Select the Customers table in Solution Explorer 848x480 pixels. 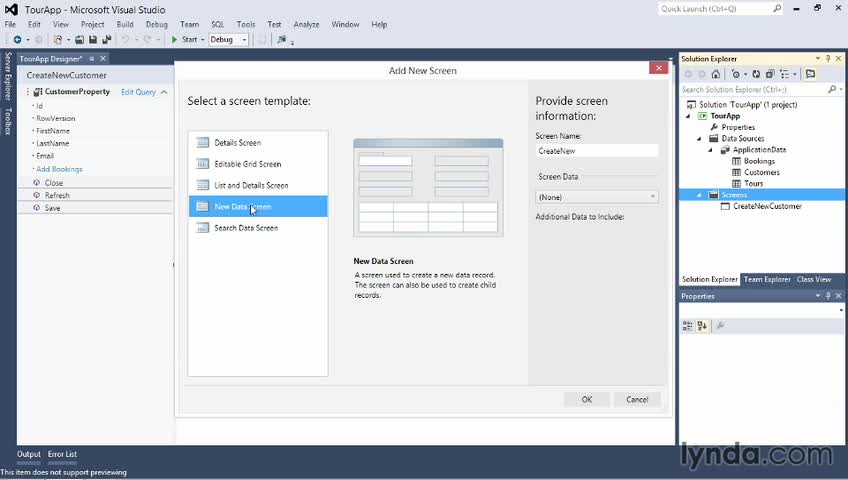click(761, 172)
